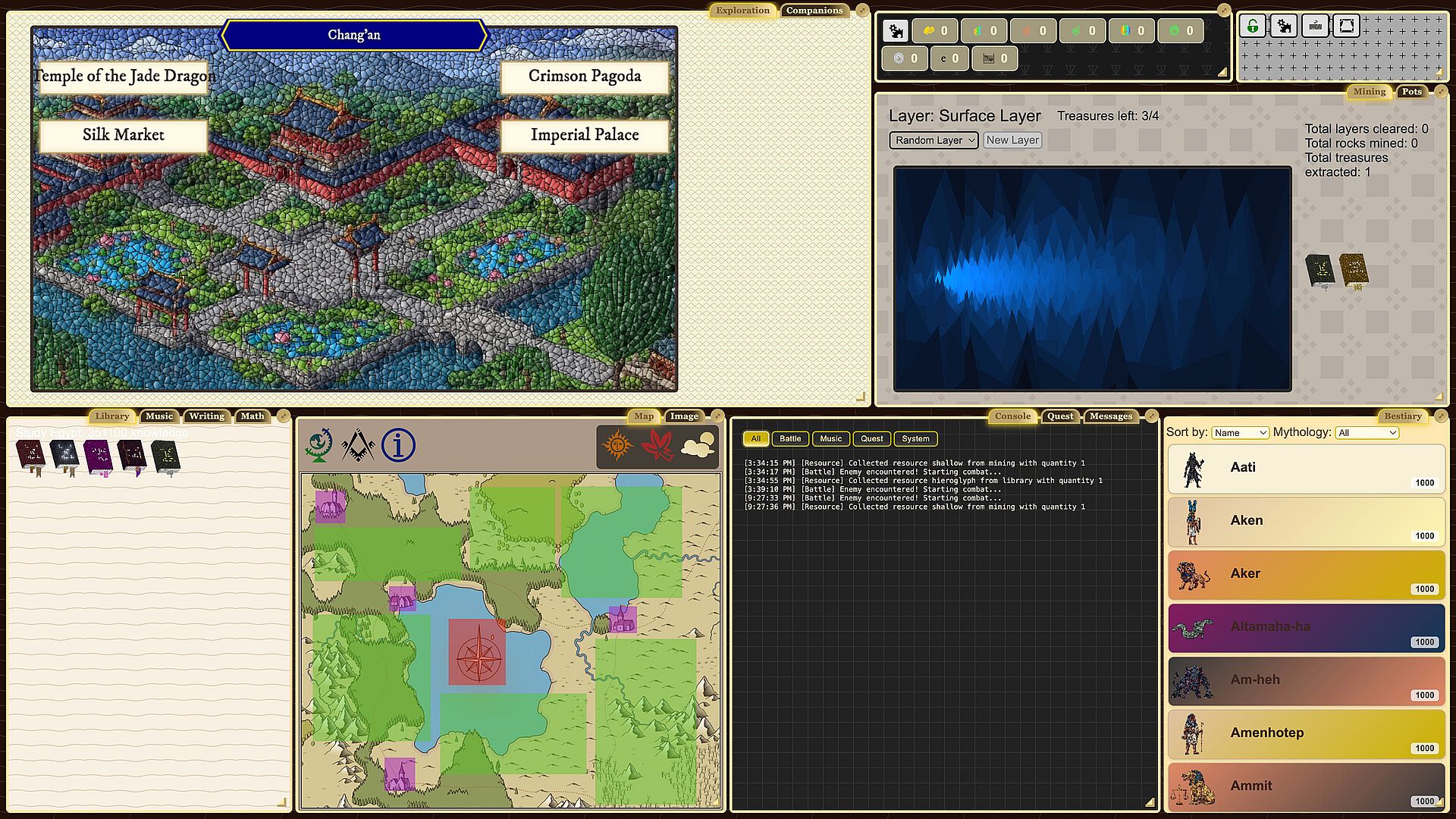This screenshot has height=819, width=1456.
Task: Switch to the Companions tab
Action: point(814,11)
